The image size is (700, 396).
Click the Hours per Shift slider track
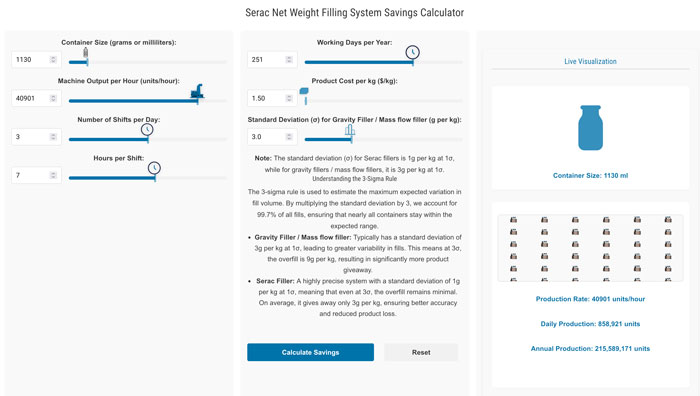tap(148, 178)
